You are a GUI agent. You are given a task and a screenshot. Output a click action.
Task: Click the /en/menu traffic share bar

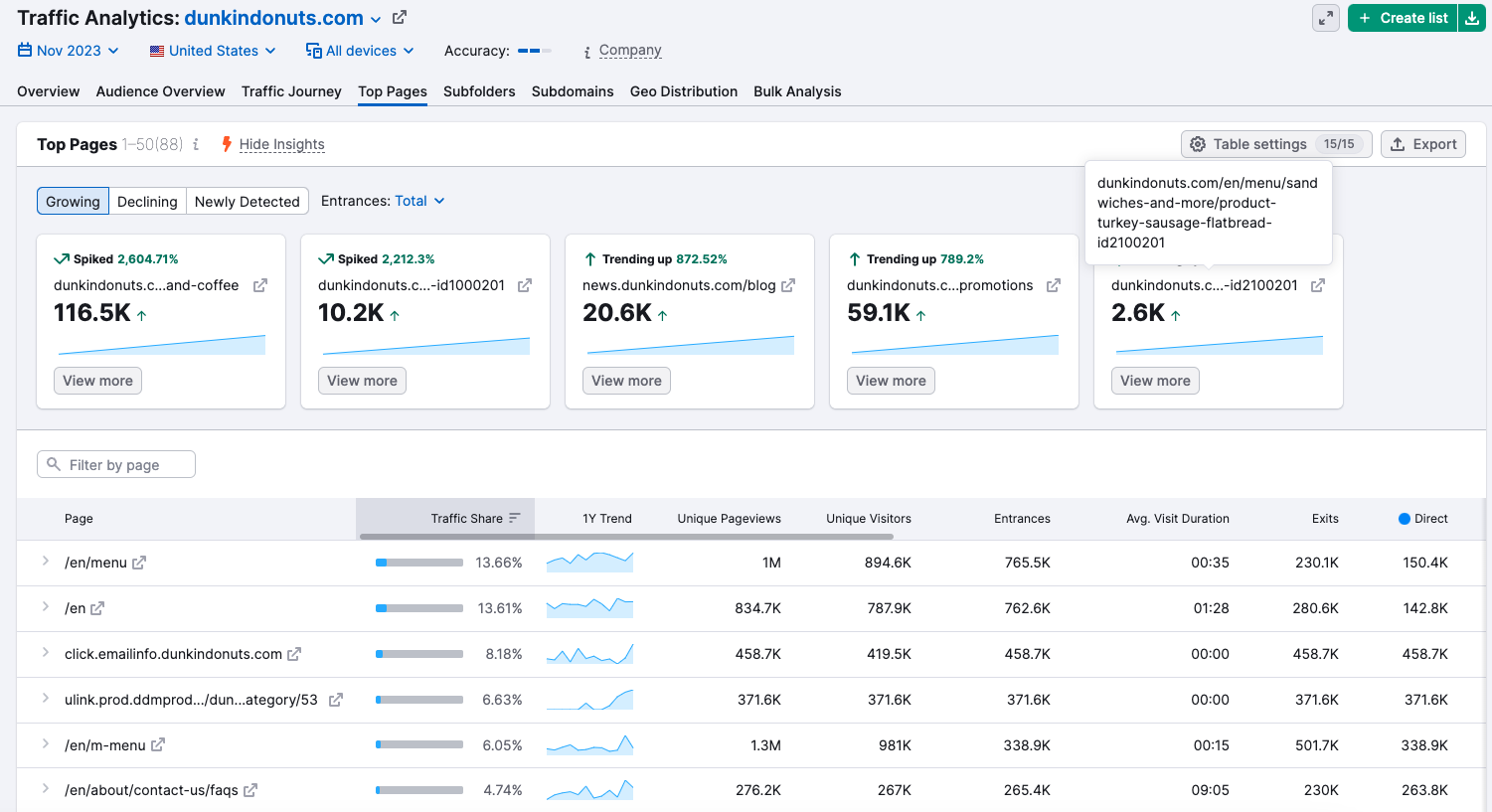[419, 563]
